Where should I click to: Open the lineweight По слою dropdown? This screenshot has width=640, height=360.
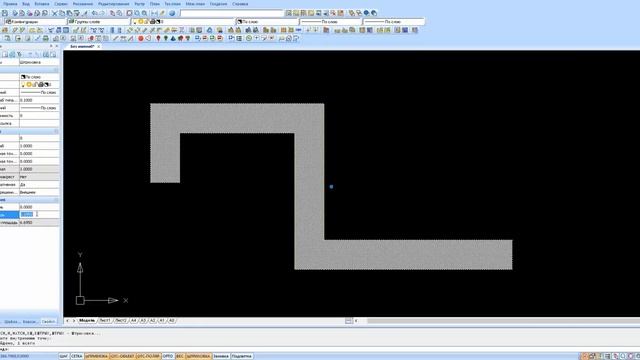tap(394, 22)
